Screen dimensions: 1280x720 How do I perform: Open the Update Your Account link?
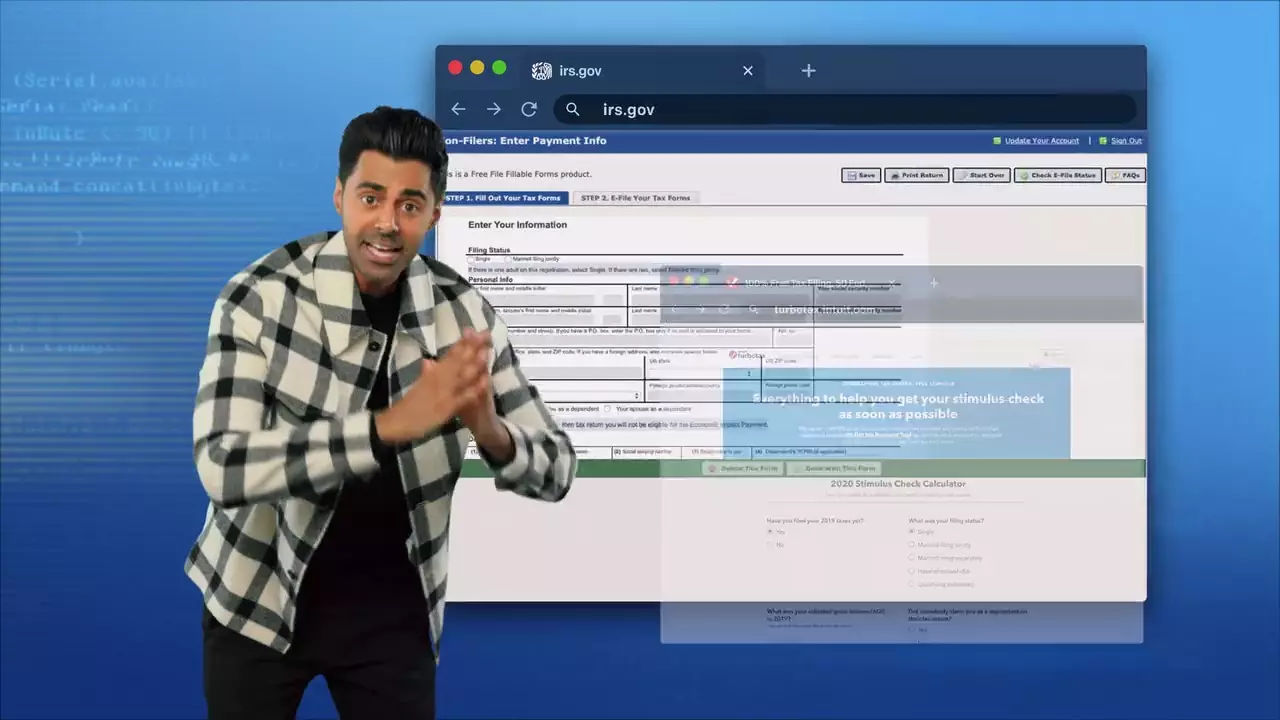point(1041,141)
